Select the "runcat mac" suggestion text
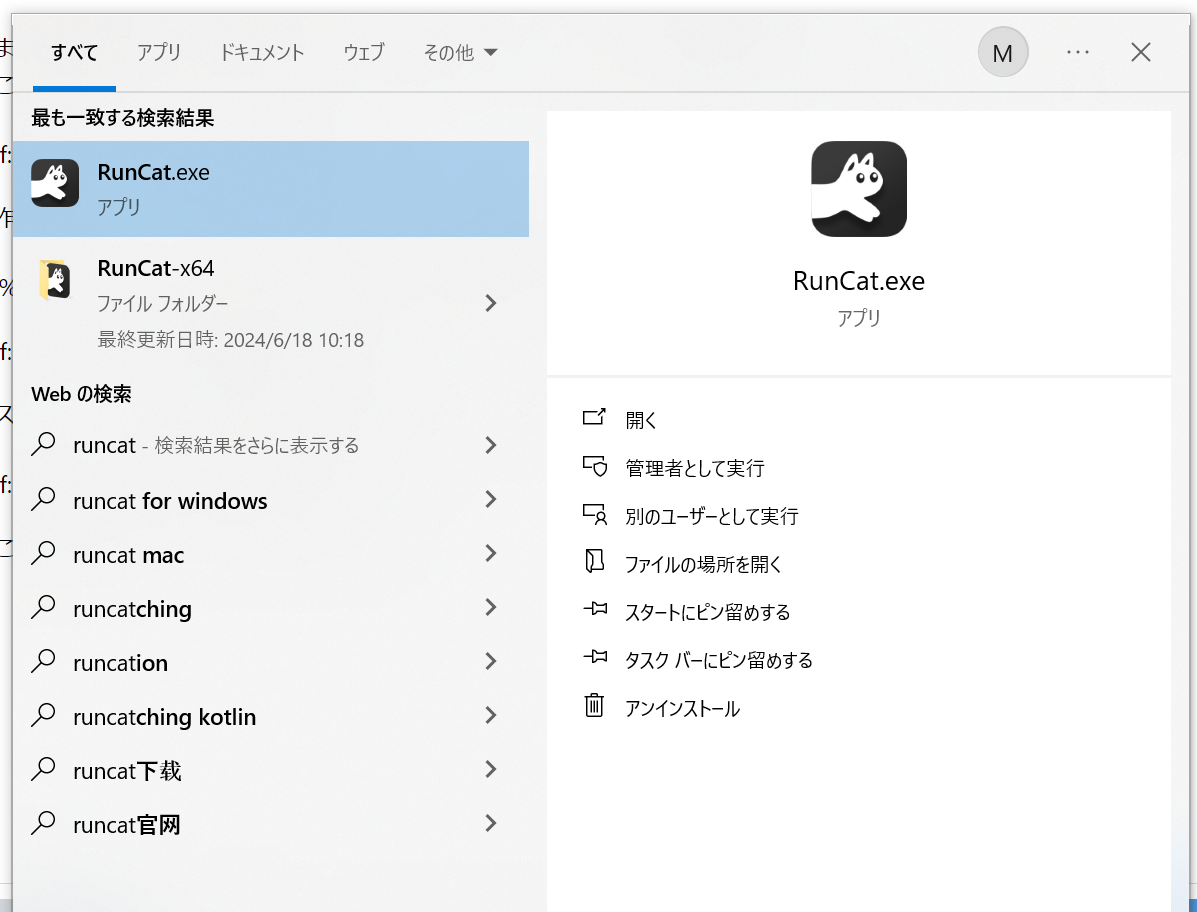This screenshot has height=912, width=1197. coord(128,555)
